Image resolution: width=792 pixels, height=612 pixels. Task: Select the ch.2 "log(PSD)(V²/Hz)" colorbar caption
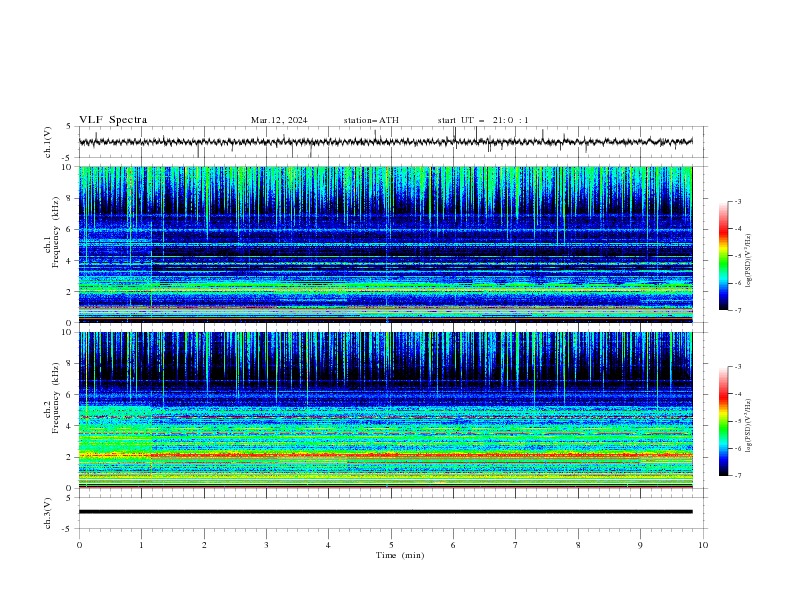tap(748, 426)
